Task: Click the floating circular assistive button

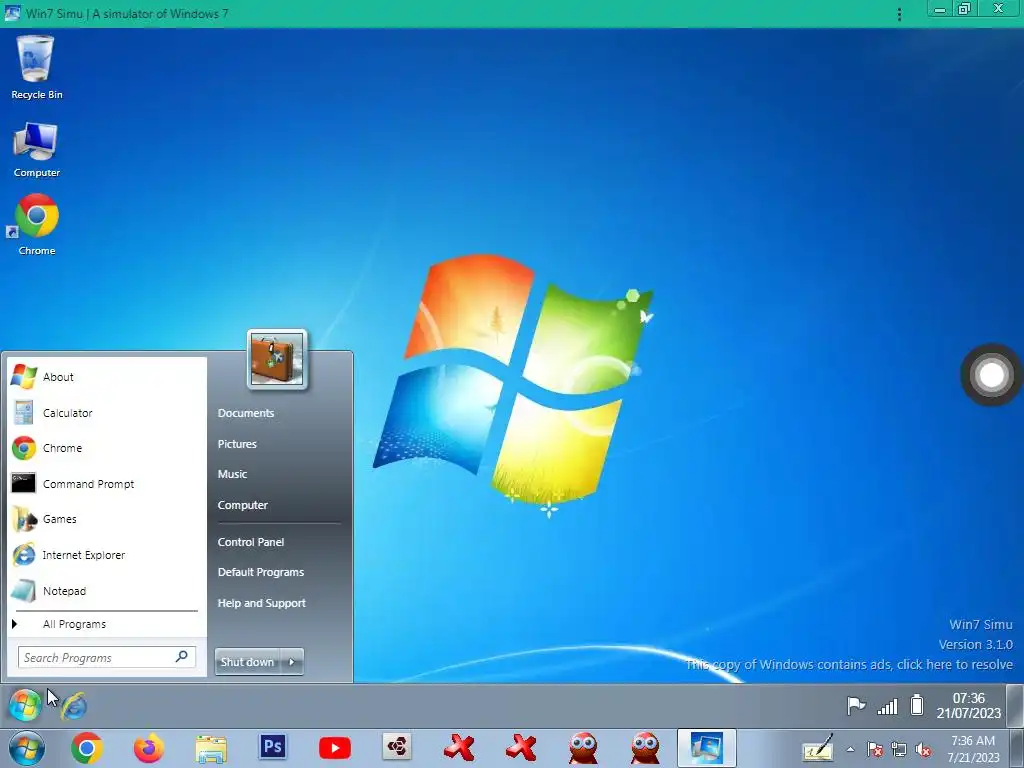Action: pos(991,375)
